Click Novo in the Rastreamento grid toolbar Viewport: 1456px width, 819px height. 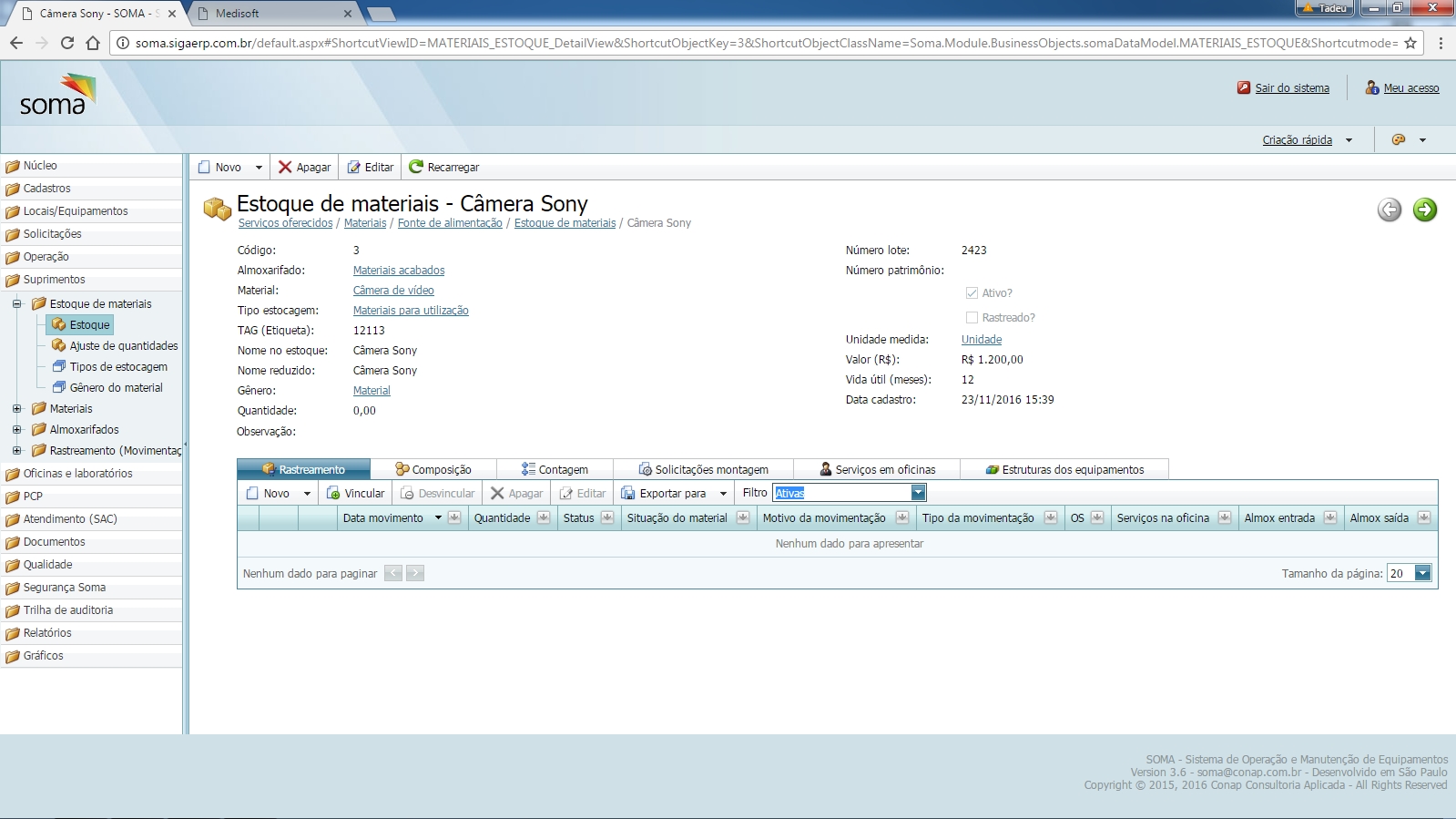pyautogui.click(x=268, y=493)
